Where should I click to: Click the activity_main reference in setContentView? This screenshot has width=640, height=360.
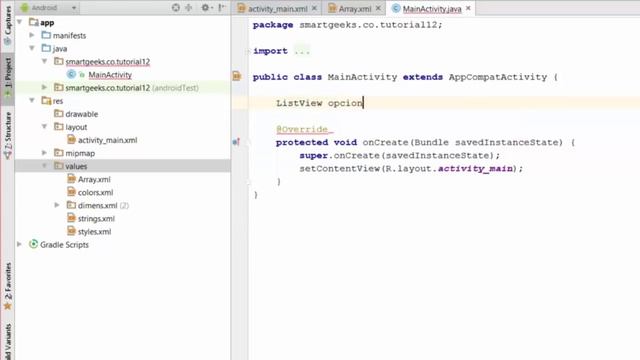tap(476, 169)
